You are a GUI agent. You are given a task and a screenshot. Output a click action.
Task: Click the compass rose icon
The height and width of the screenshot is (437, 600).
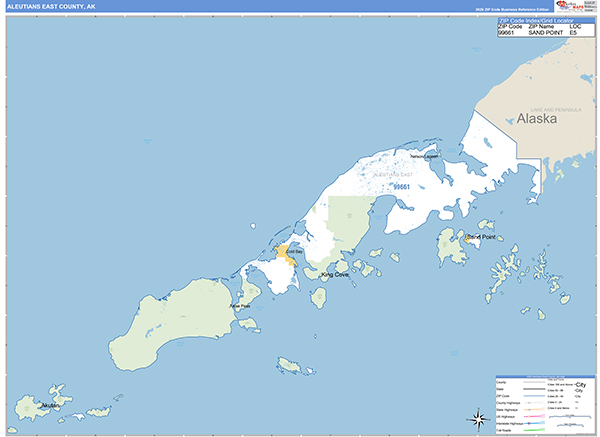point(472,418)
